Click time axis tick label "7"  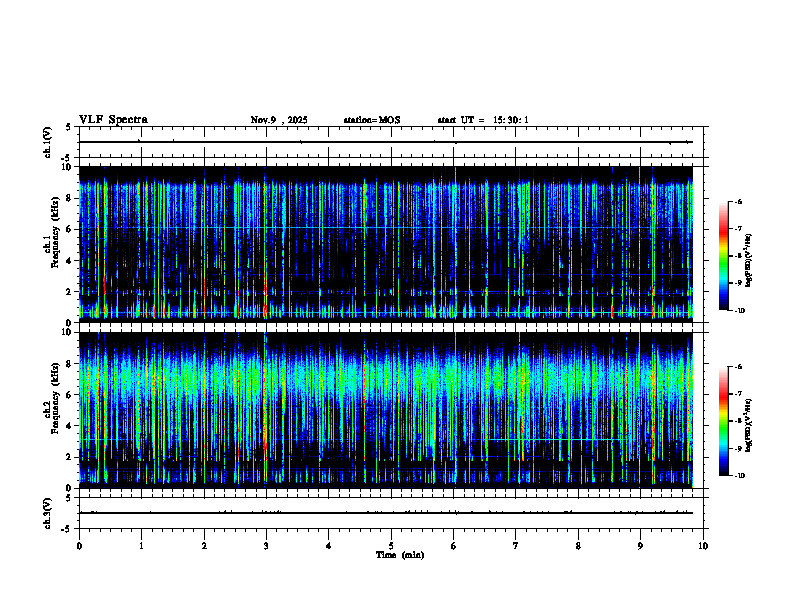click(516, 546)
